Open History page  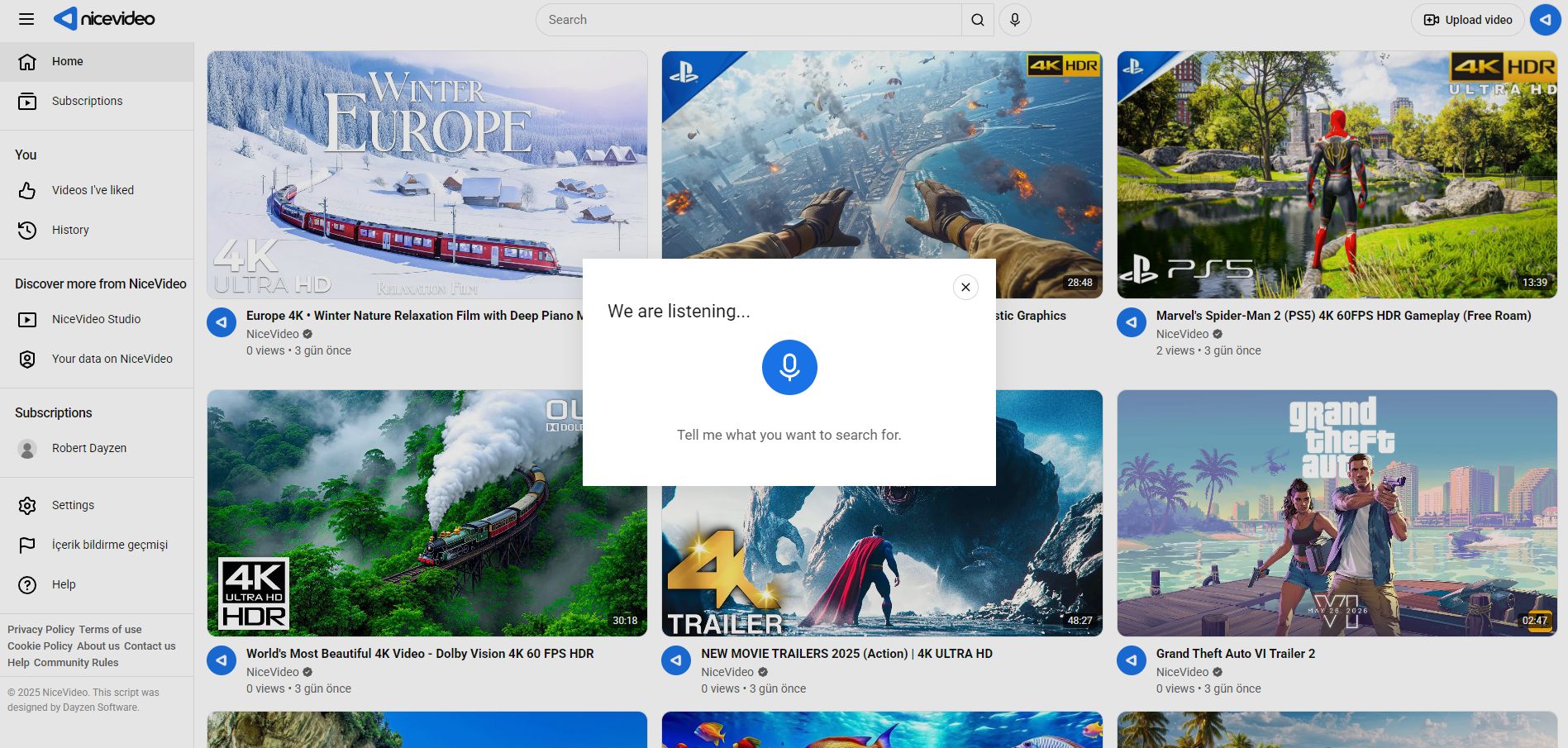pyautogui.click(x=97, y=230)
